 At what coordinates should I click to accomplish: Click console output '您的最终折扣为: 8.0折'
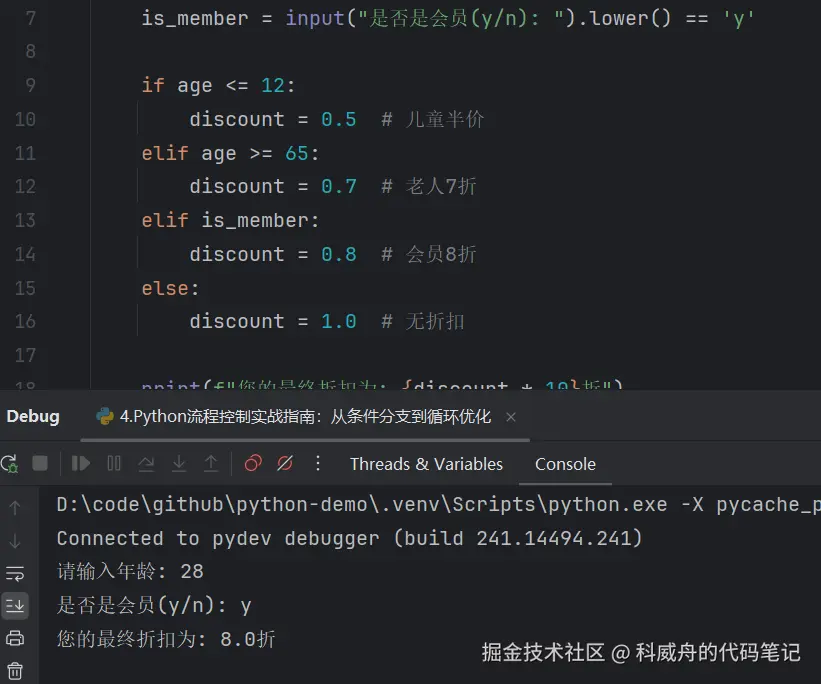tap(166, 639)
